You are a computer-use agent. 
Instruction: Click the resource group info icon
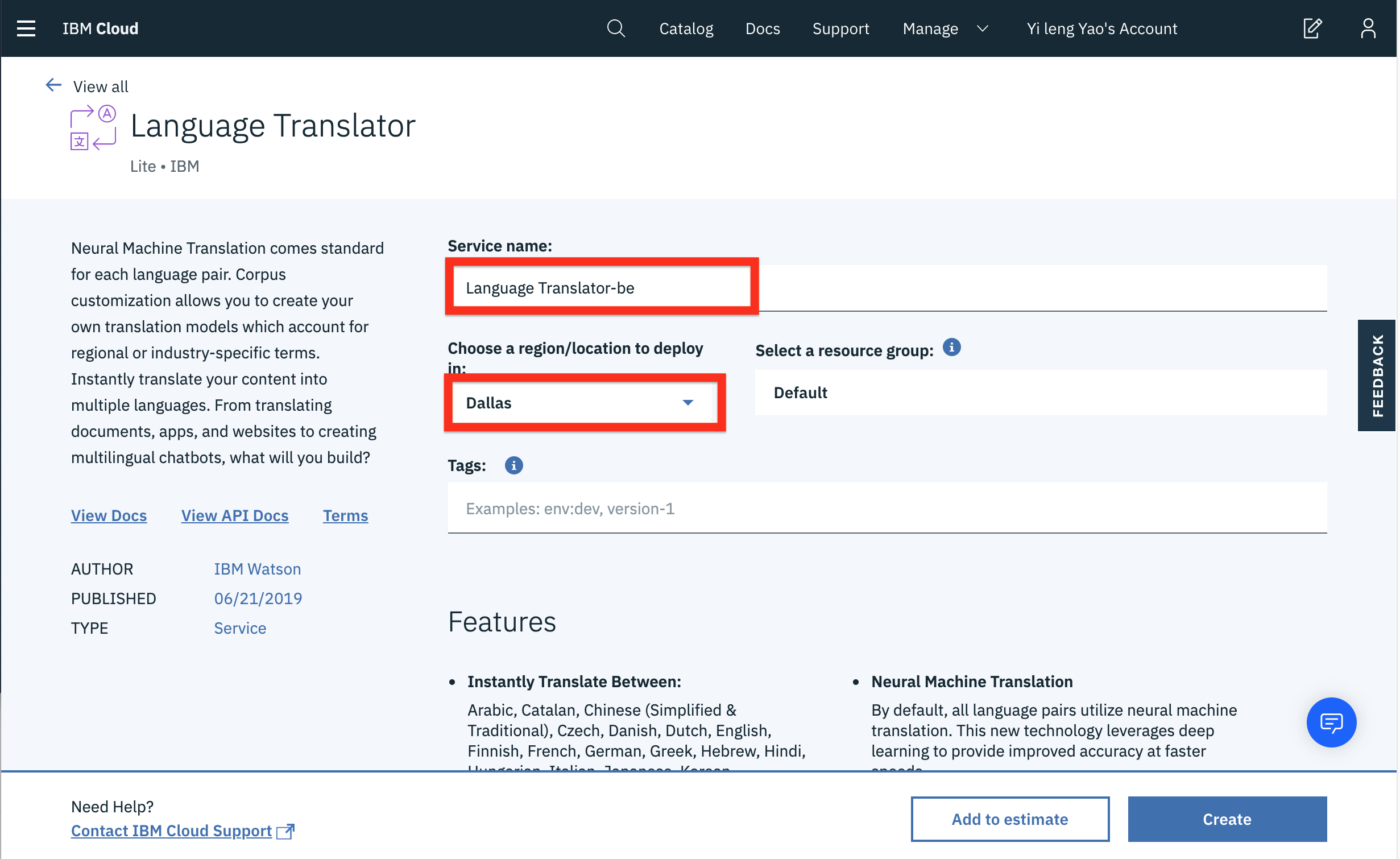[x=951, y=348]
